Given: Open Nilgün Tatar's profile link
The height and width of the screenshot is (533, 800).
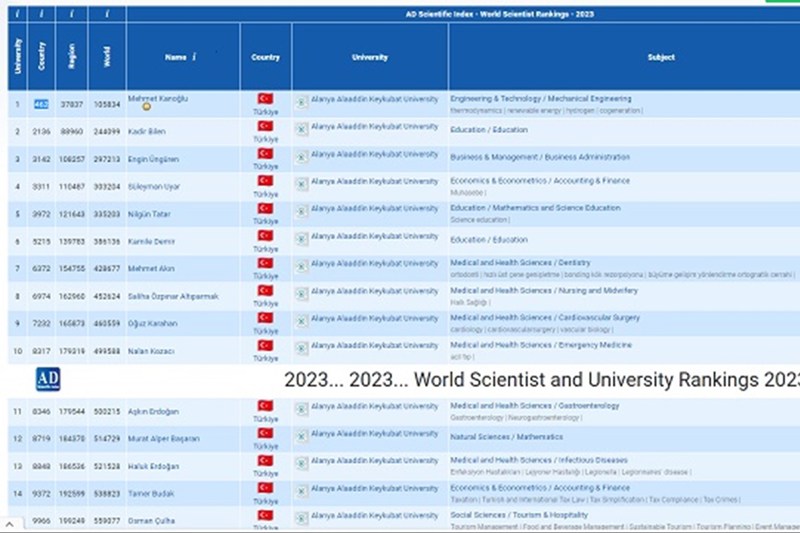Looking at the screenshot, I should point(150,214).
